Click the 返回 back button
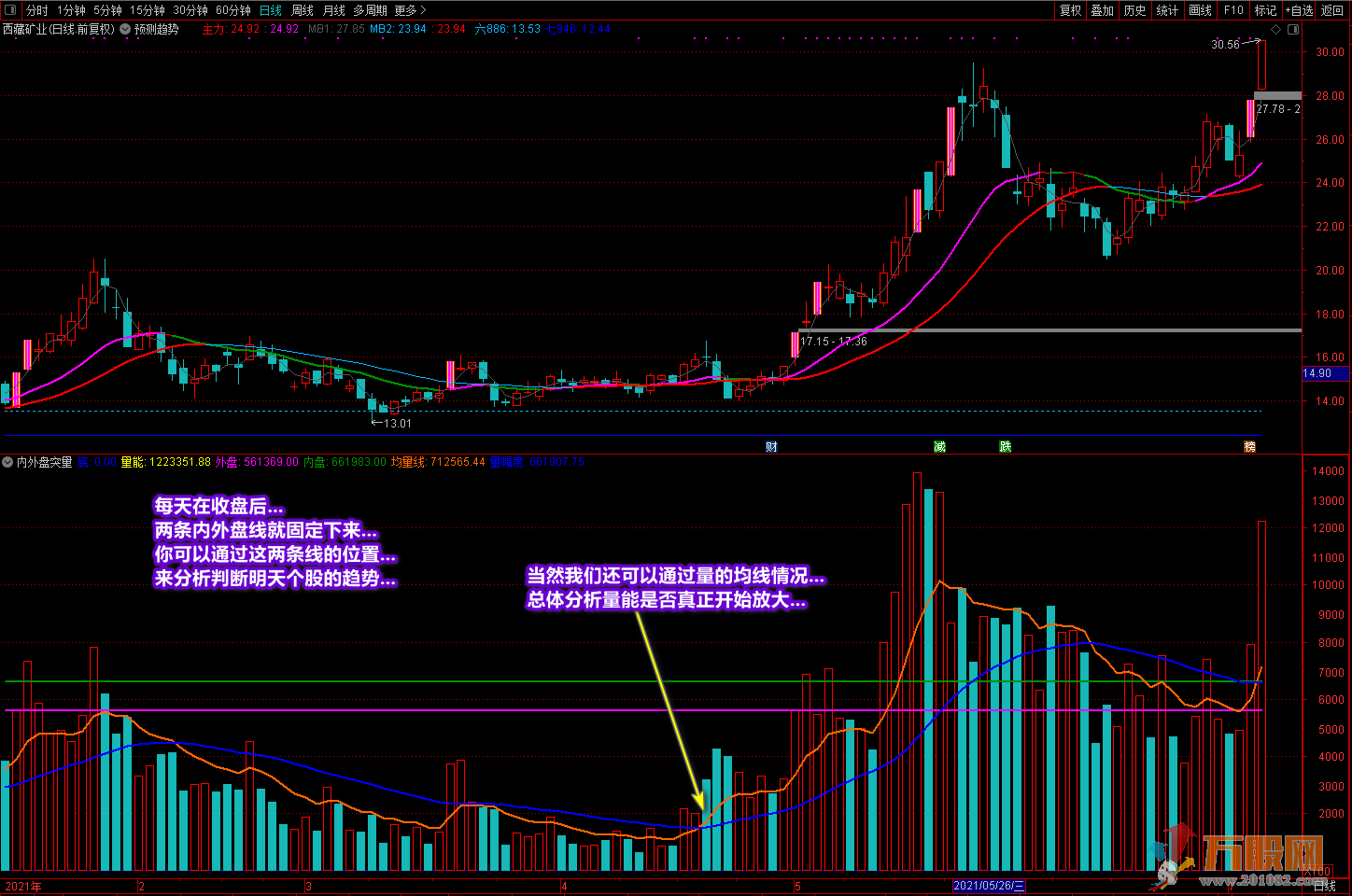 tap(1332, 10)
